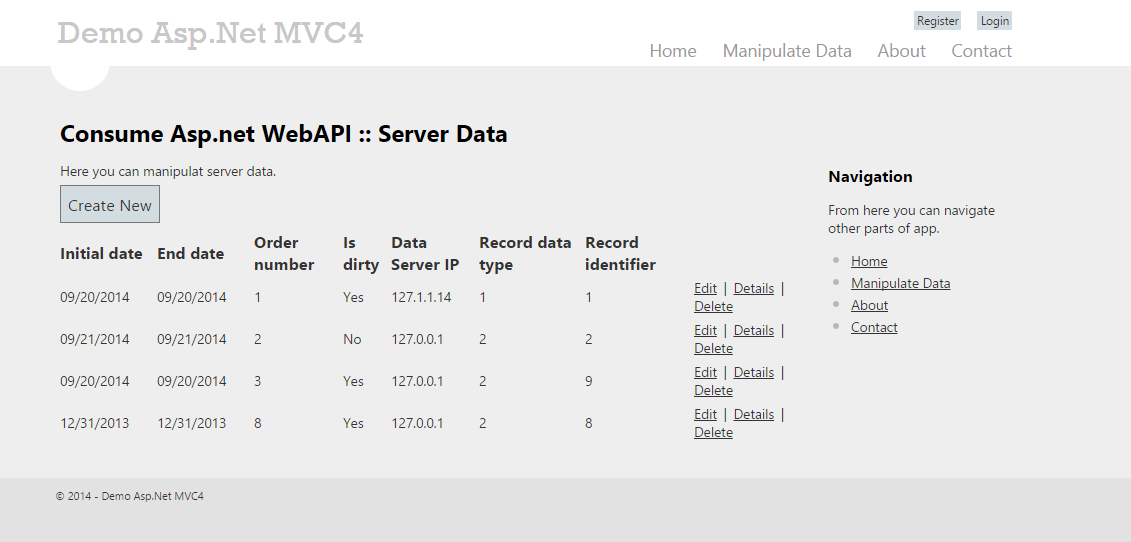Click the Consume Asp.net WebAPI heading
Screen dimensions: 1131x542
click(283, 134)
